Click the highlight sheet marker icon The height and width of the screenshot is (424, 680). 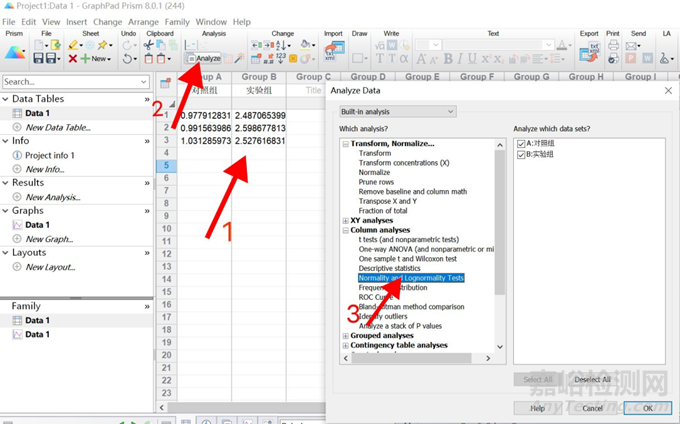[73, 45]
